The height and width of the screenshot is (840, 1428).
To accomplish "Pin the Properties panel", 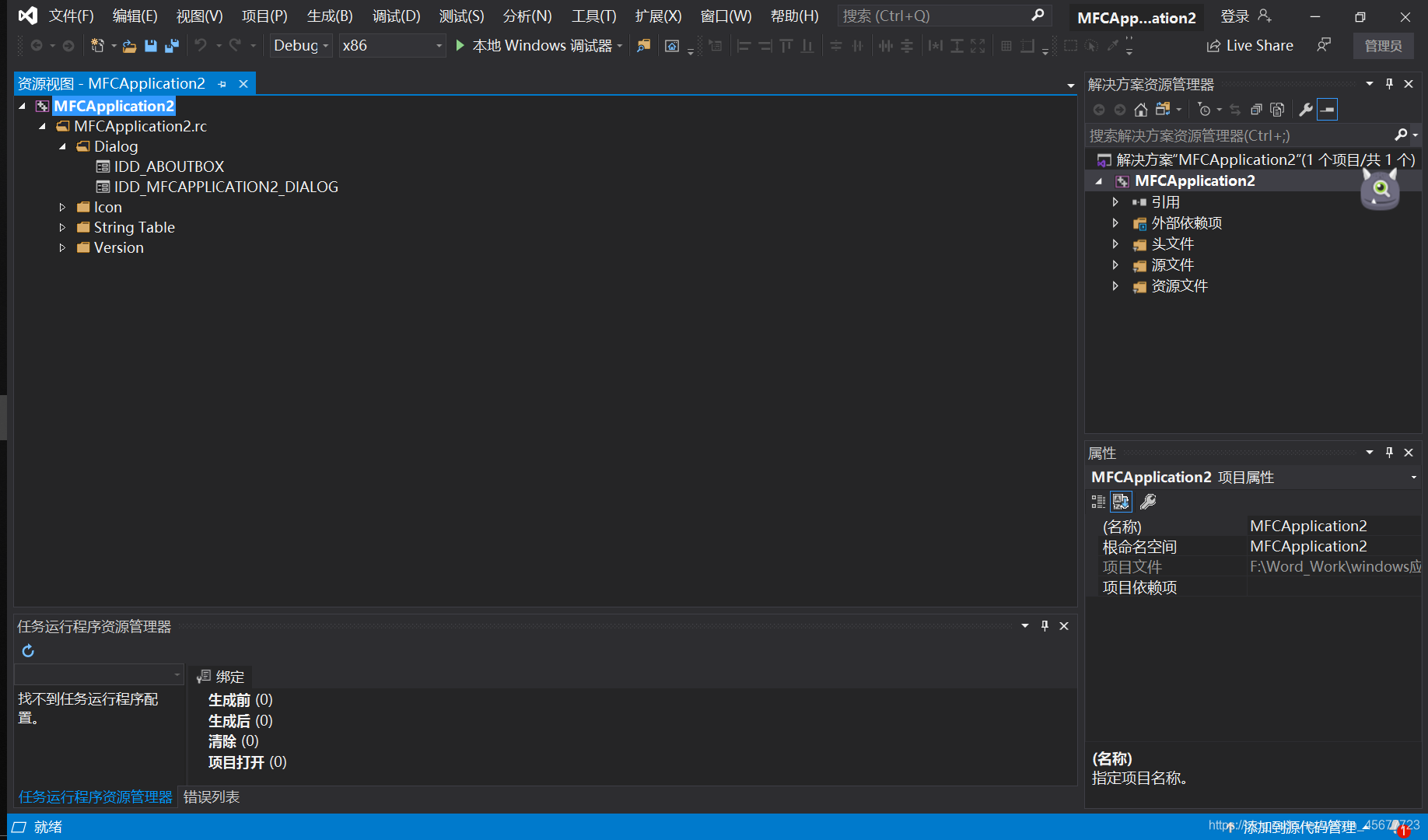I will coord(1389,452).
